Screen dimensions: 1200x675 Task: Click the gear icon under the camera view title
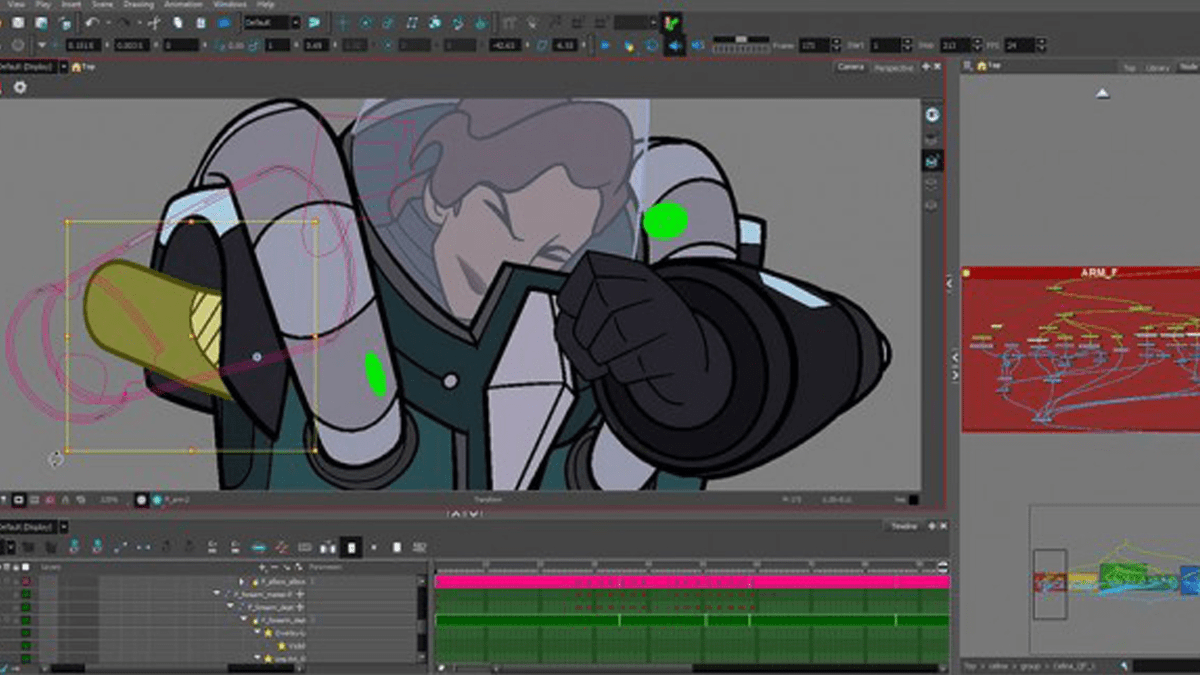(19, 87)
